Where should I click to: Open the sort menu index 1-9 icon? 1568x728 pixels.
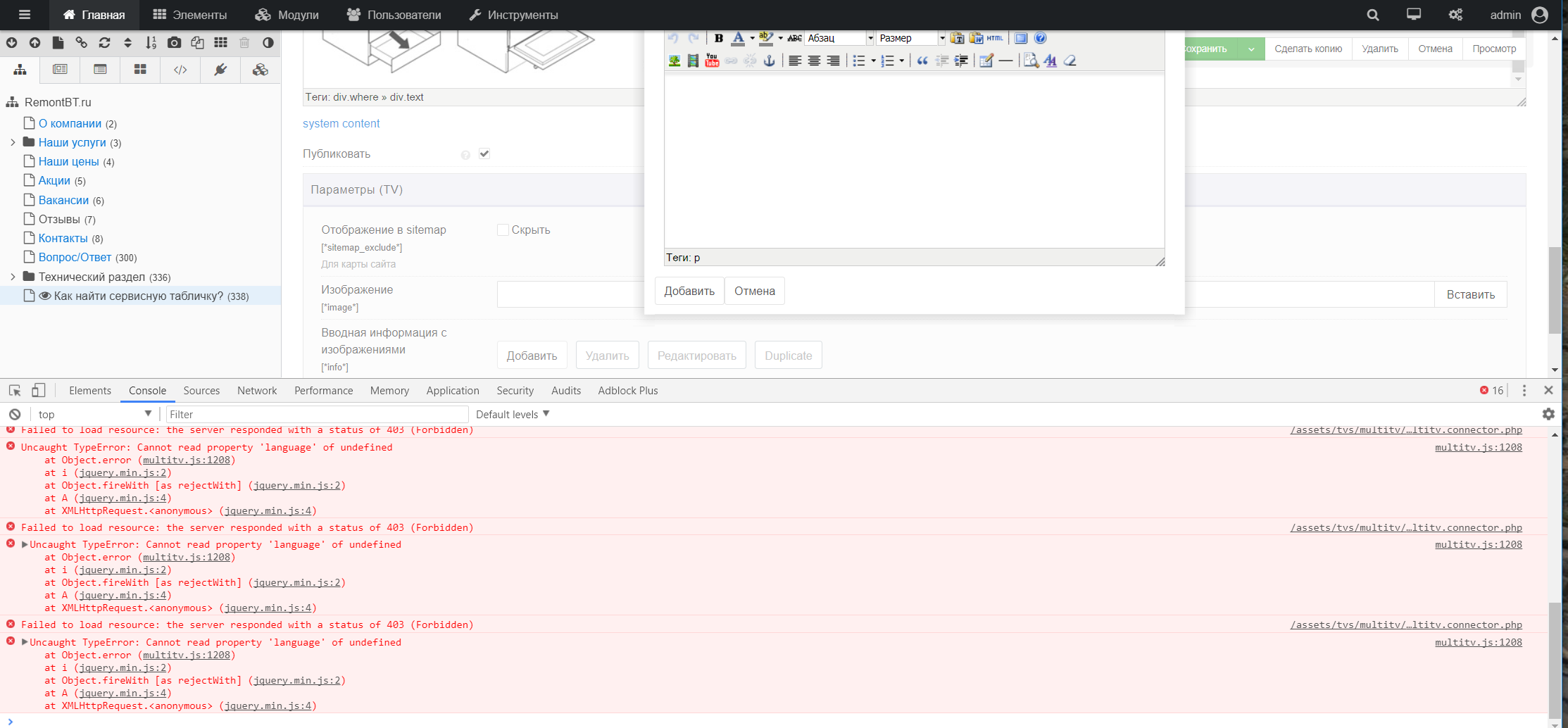(151, 43)
